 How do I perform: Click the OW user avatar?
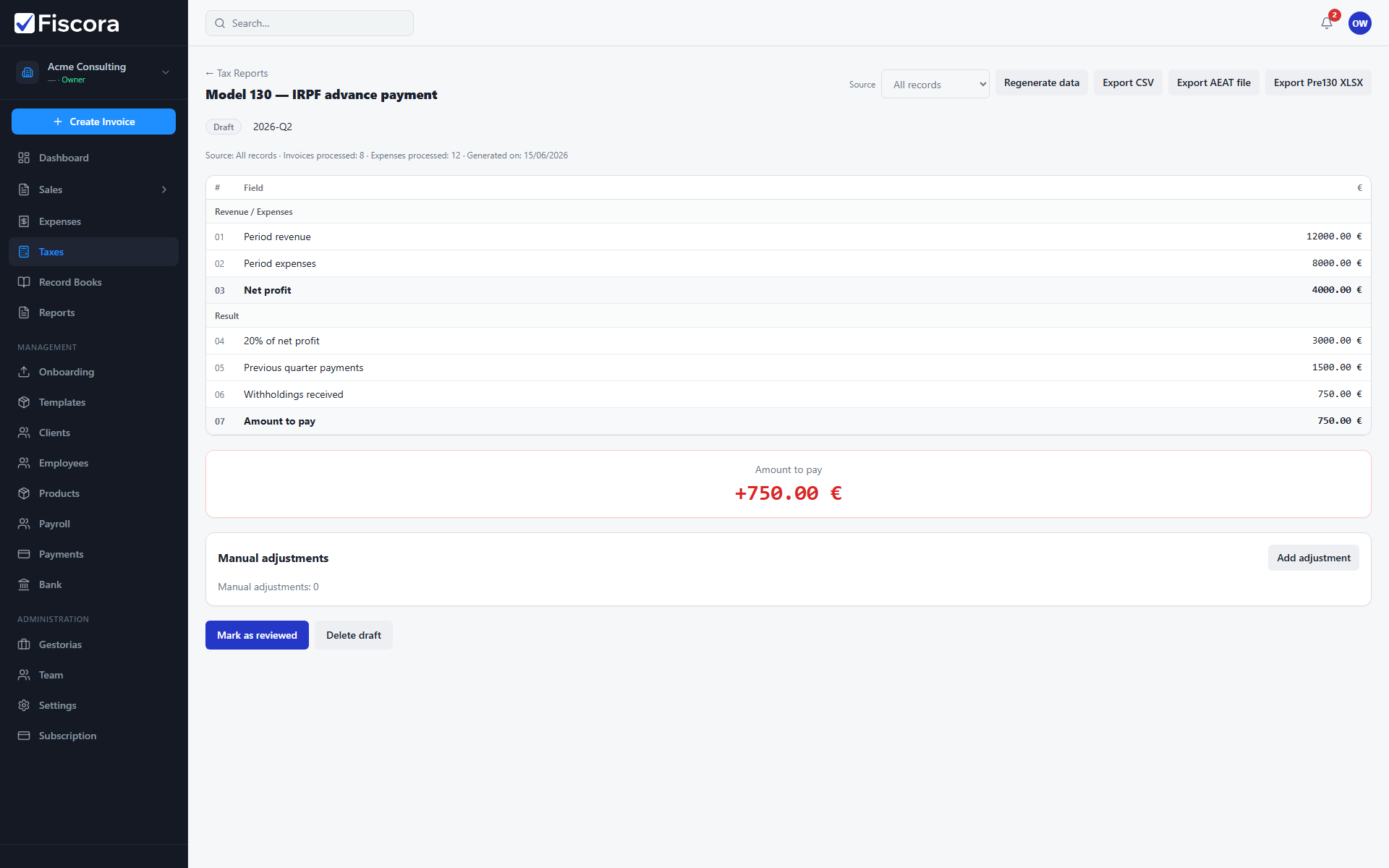1359,23
